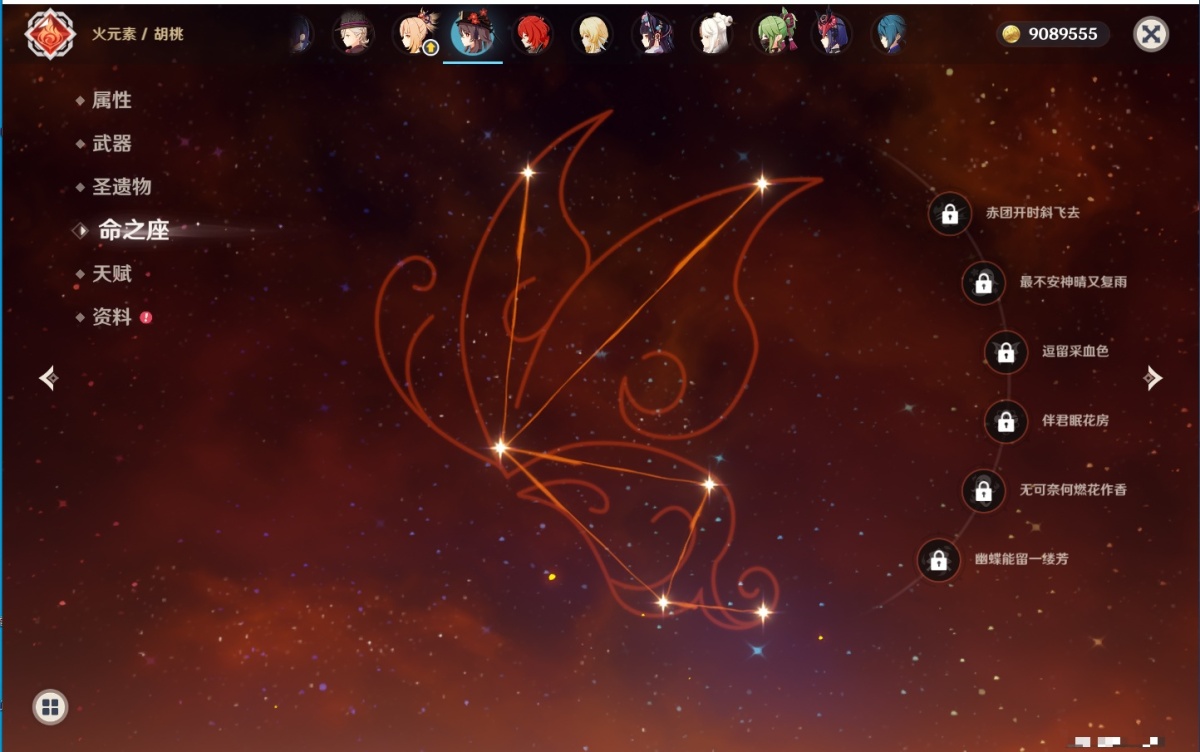
Task: Click the 火元素 / 胡桃 title text
Action: tap(138, 34)
